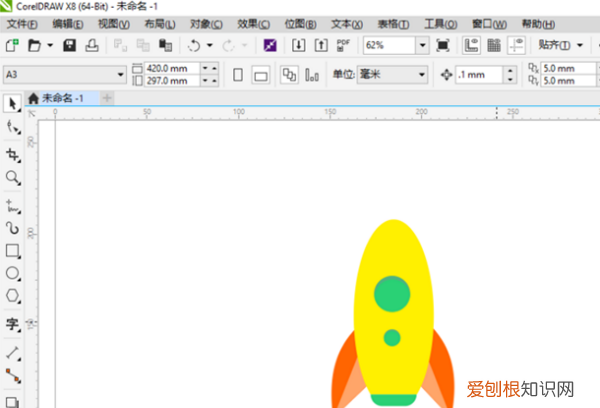This screenshot has height=408, width=600.
Task: Open the 视图(V) menu
Action: tap(114, 24)
